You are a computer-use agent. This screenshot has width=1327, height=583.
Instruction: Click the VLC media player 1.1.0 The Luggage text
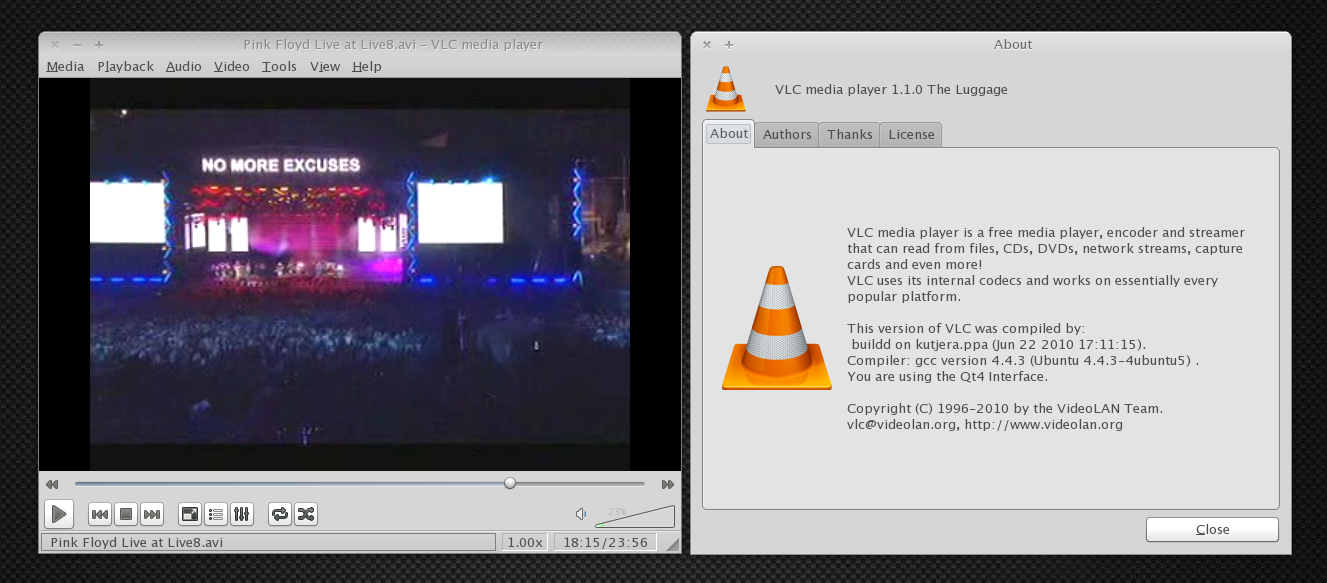click(x=891, y=89)
